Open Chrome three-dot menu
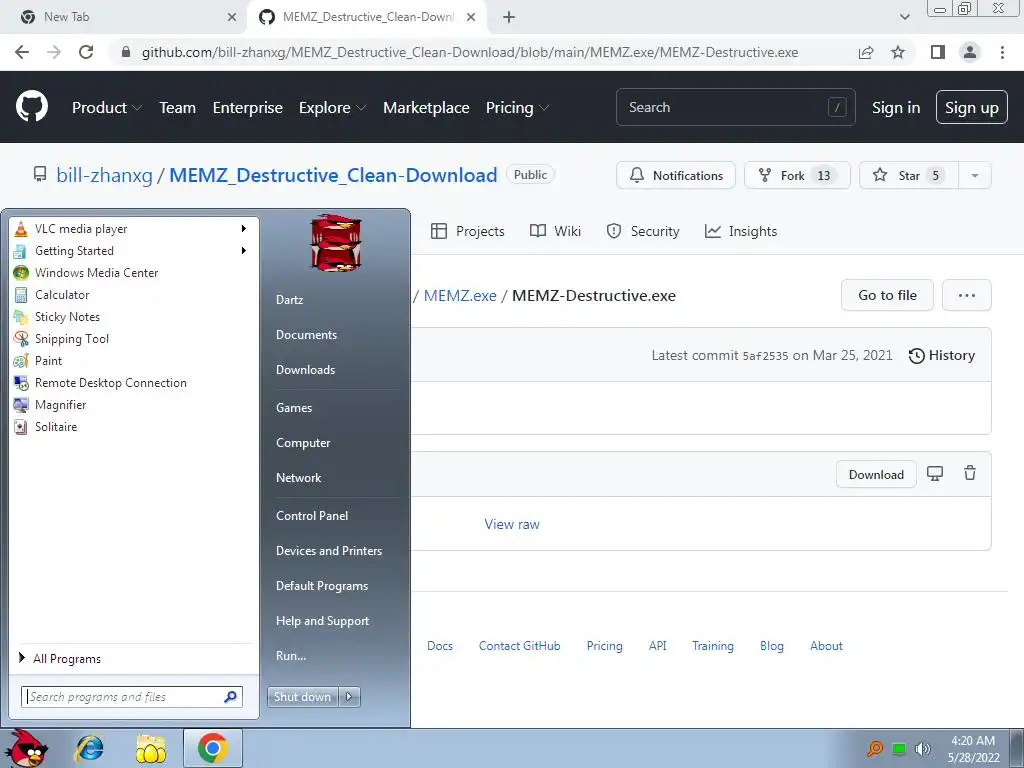 1002,52
